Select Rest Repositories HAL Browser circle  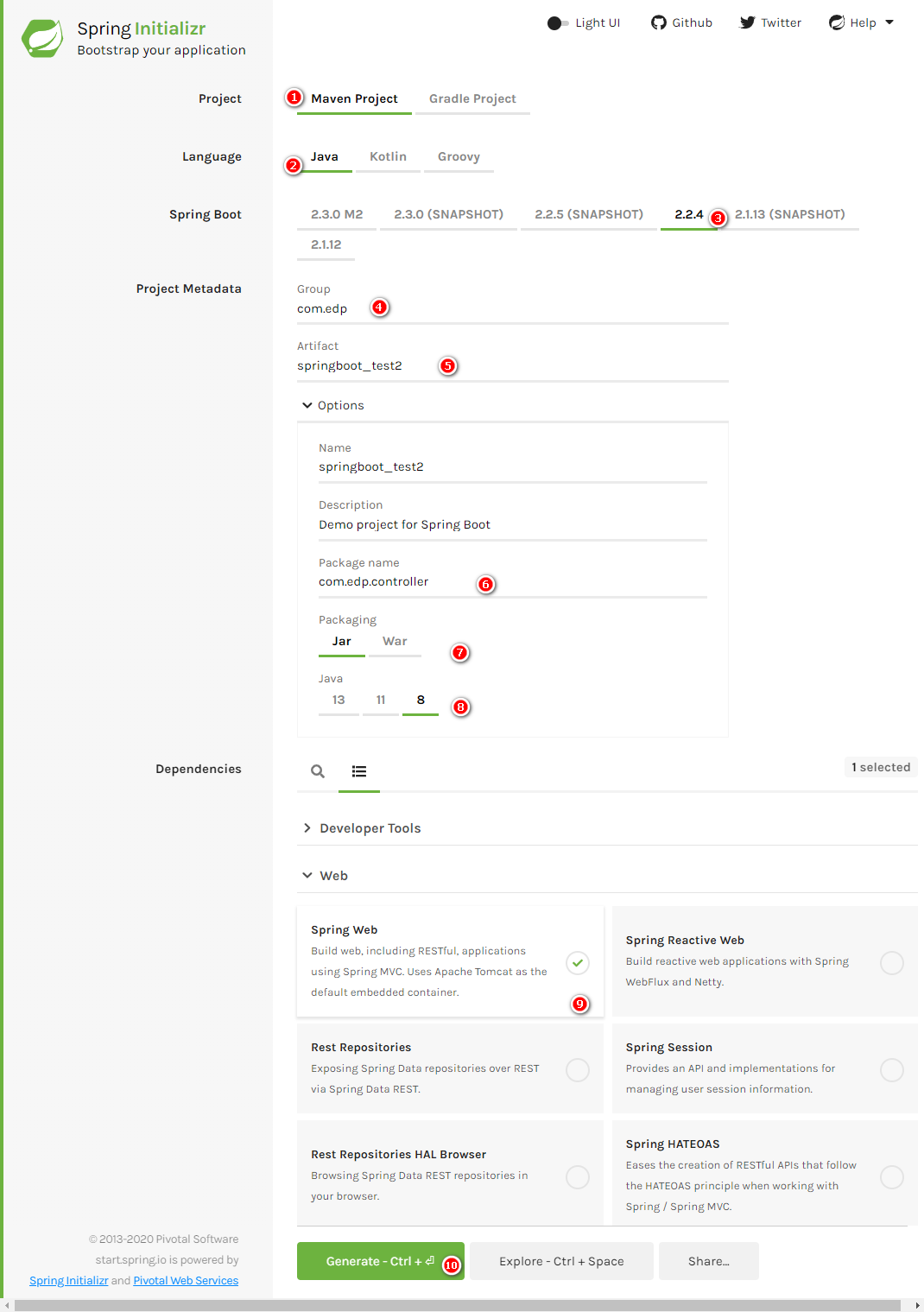coord(578,1176)
